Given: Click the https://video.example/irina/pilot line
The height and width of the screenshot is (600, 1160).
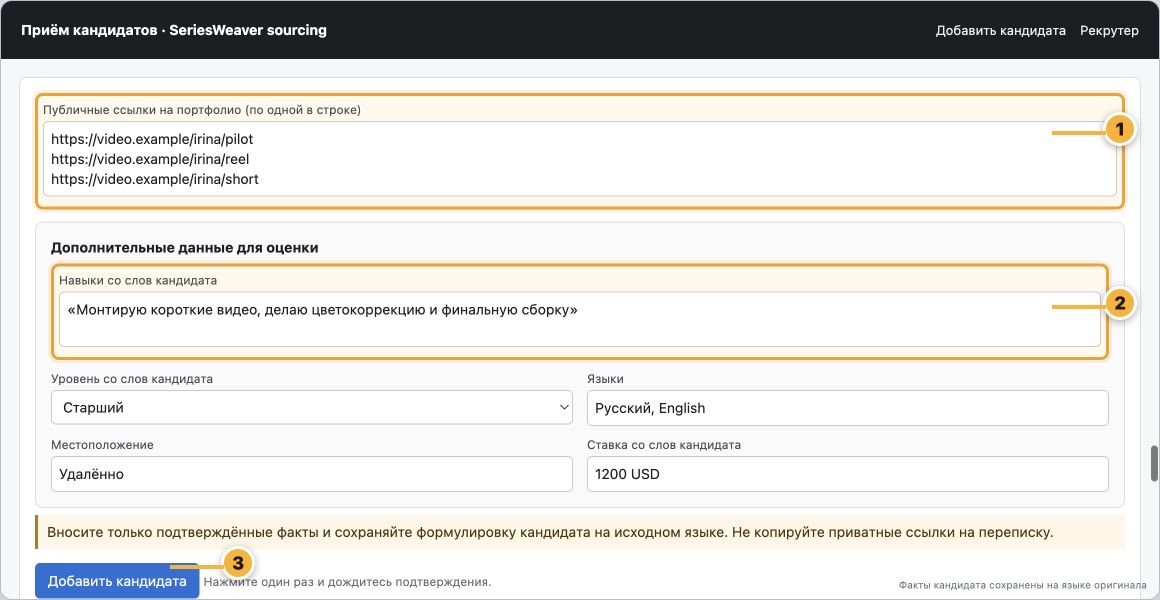Looking at the screenshot, I should [152, 139].
